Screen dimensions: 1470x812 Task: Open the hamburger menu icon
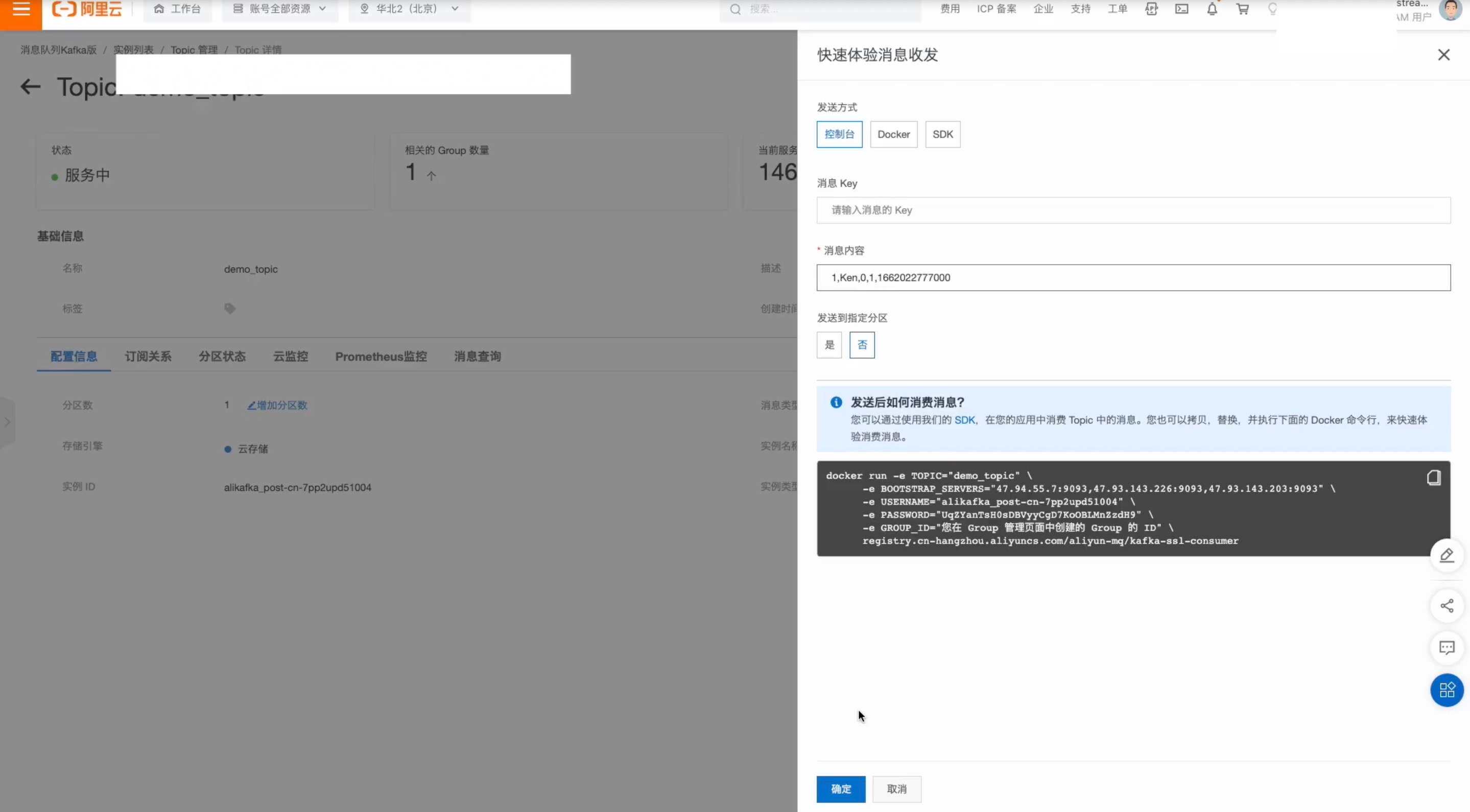[x=21, y=9]
